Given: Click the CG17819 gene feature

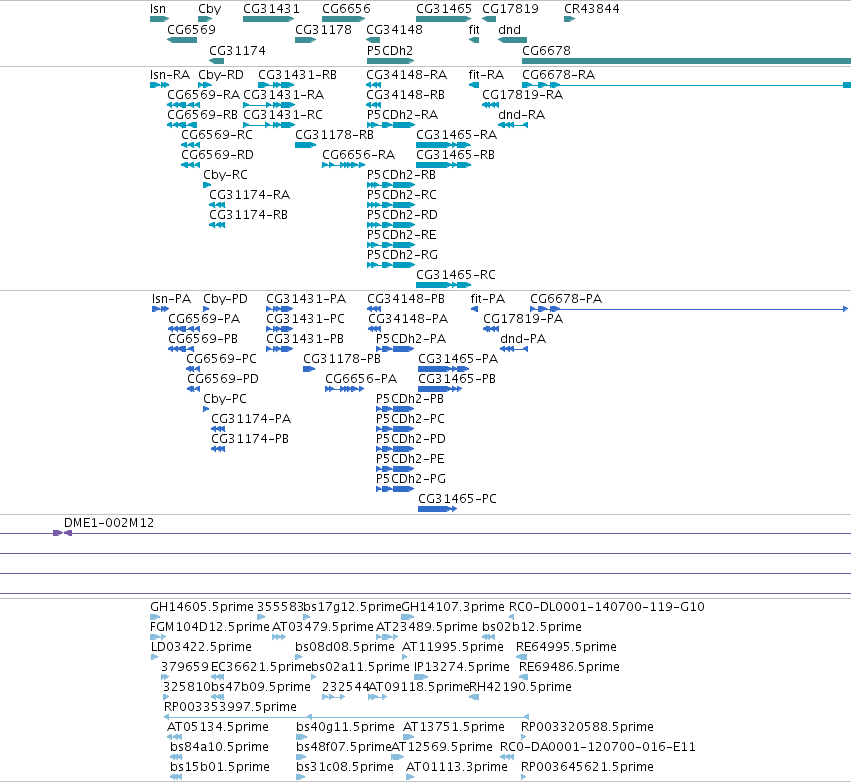Looking at the screenshot, I should (x=489, y=19).
